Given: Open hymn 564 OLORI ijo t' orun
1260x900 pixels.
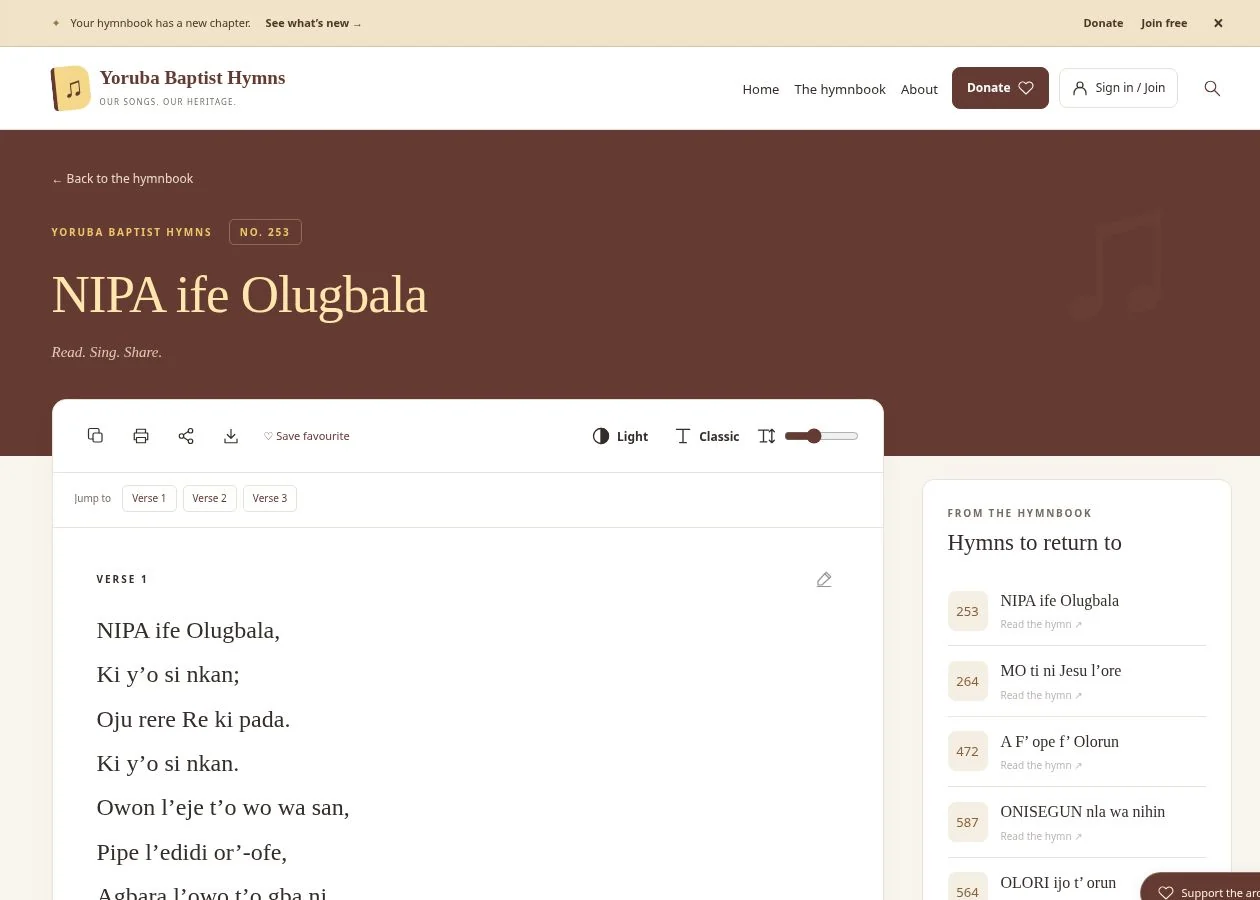Looking at the screenshot, I should click(x=1077, y=888).
